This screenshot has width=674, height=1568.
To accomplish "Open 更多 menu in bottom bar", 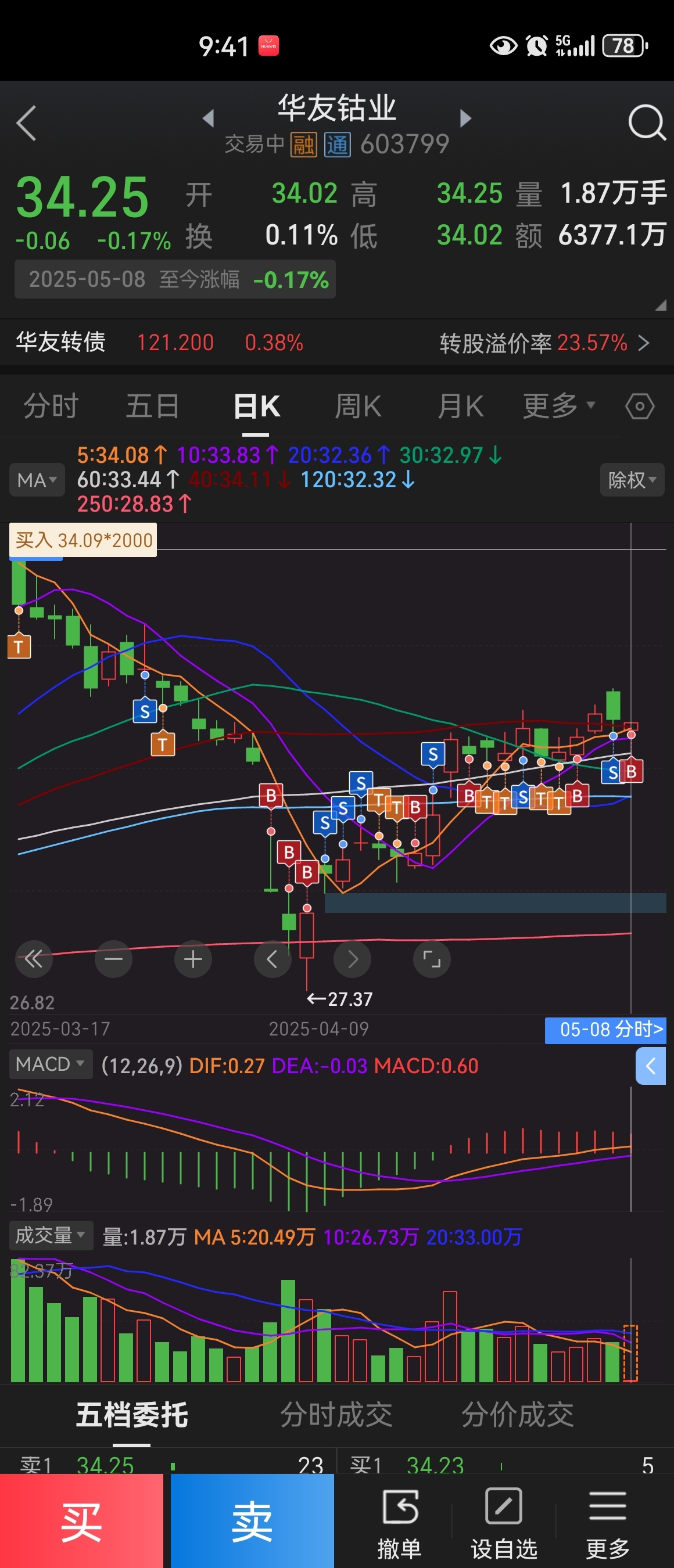I will click(x=607, y=1523).
